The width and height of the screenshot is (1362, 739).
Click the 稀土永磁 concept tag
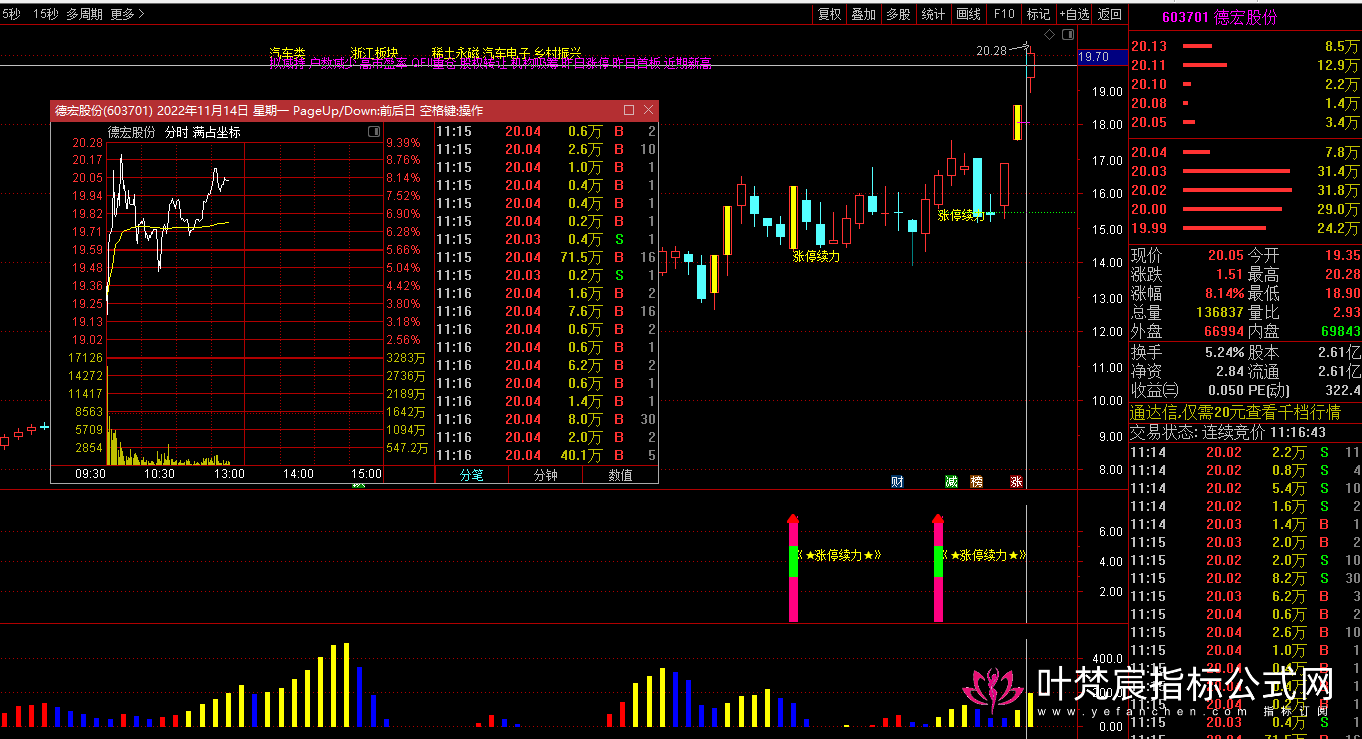tap(455, 52)
